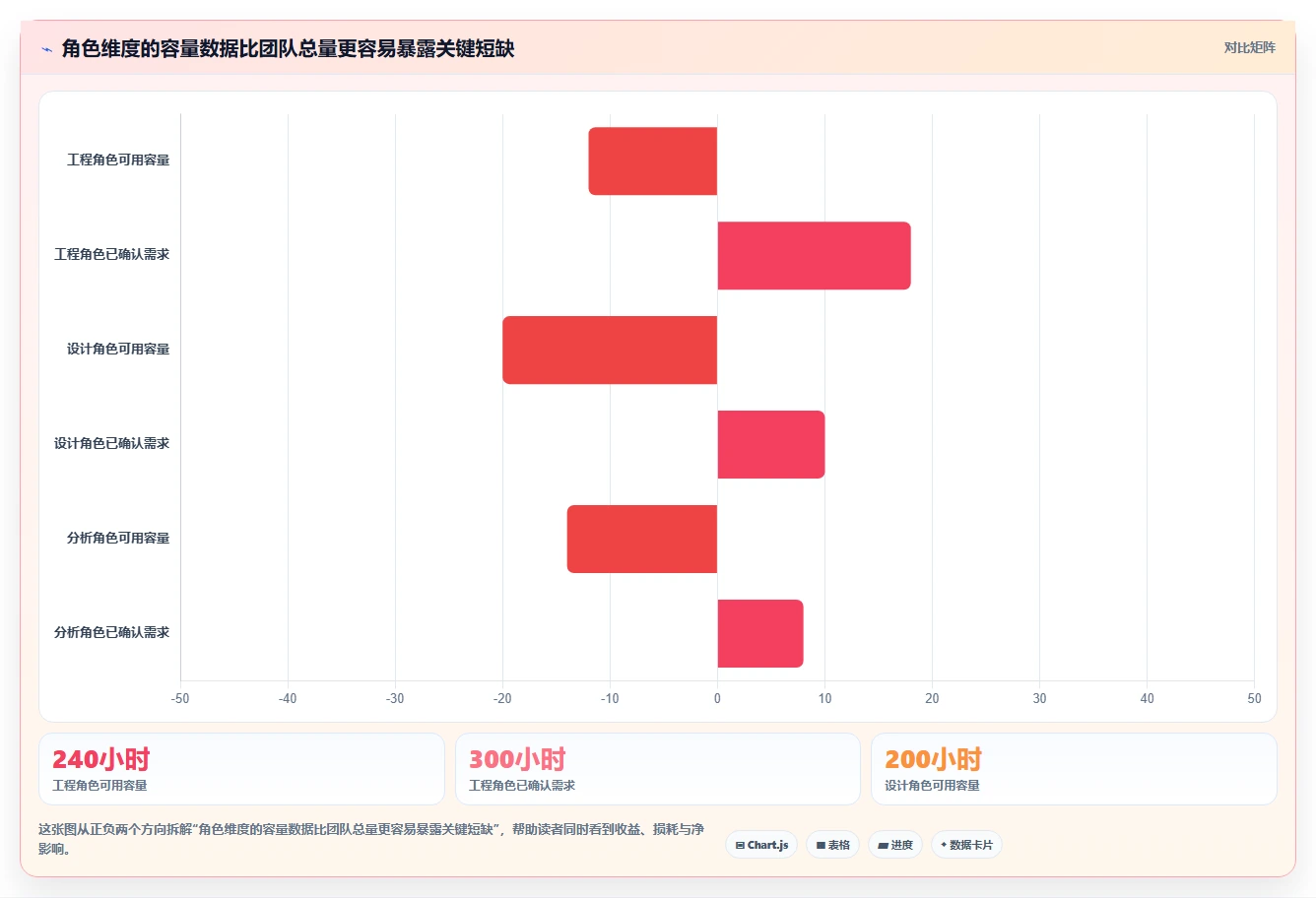This screenshot has height=898, width=1316.
Task: Click axis label 工程角色可用容量
Action: click(x=118, y=160)
